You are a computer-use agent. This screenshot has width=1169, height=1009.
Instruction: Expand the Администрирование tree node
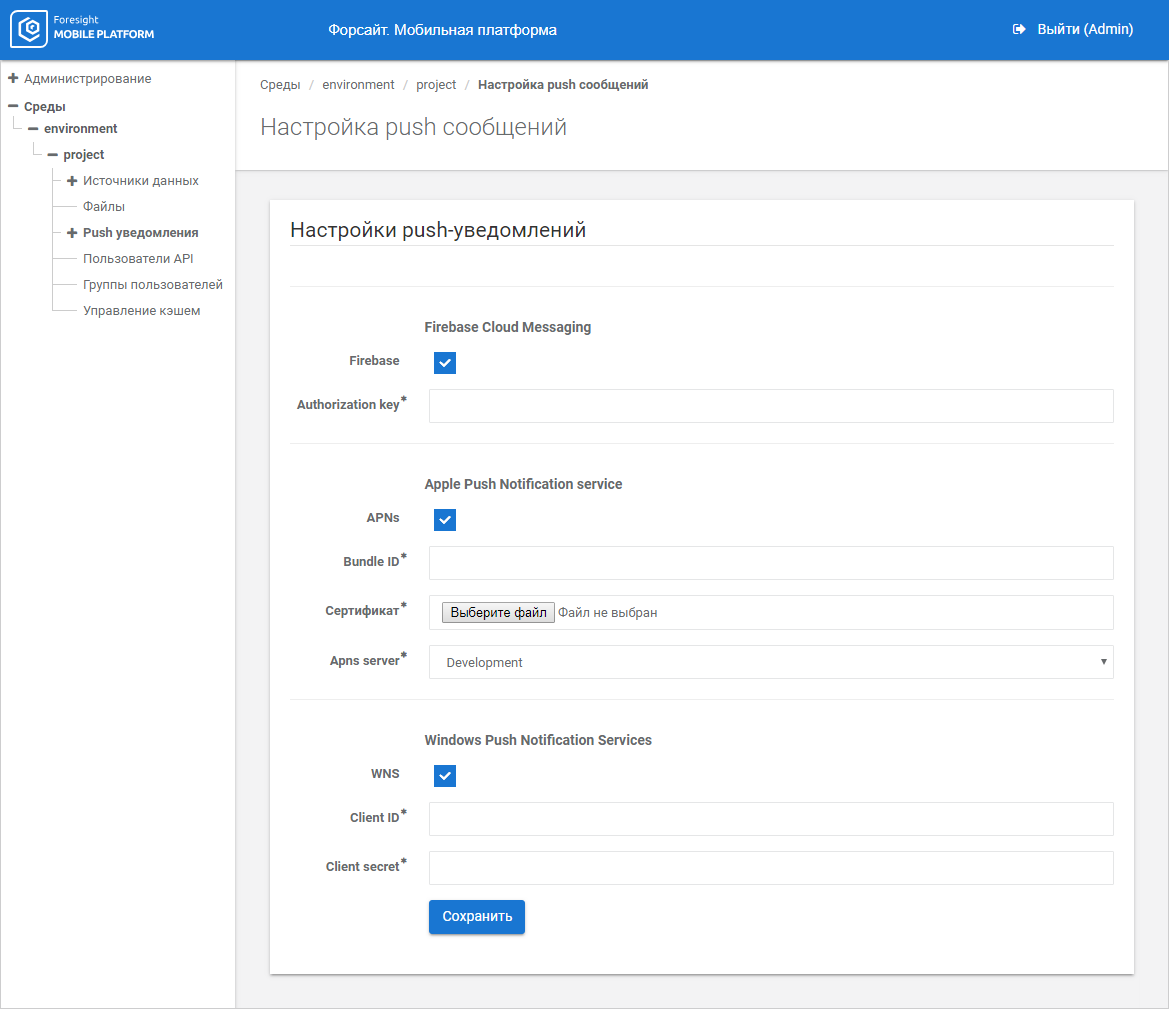pyautogui.click(x=13, y=78)
